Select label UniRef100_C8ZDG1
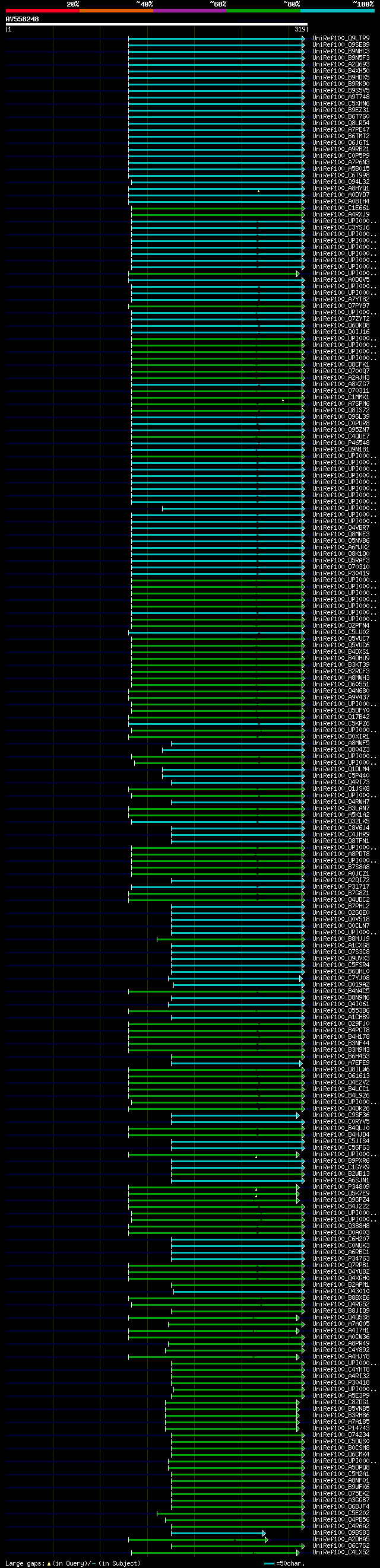 tap(340, 1402)
